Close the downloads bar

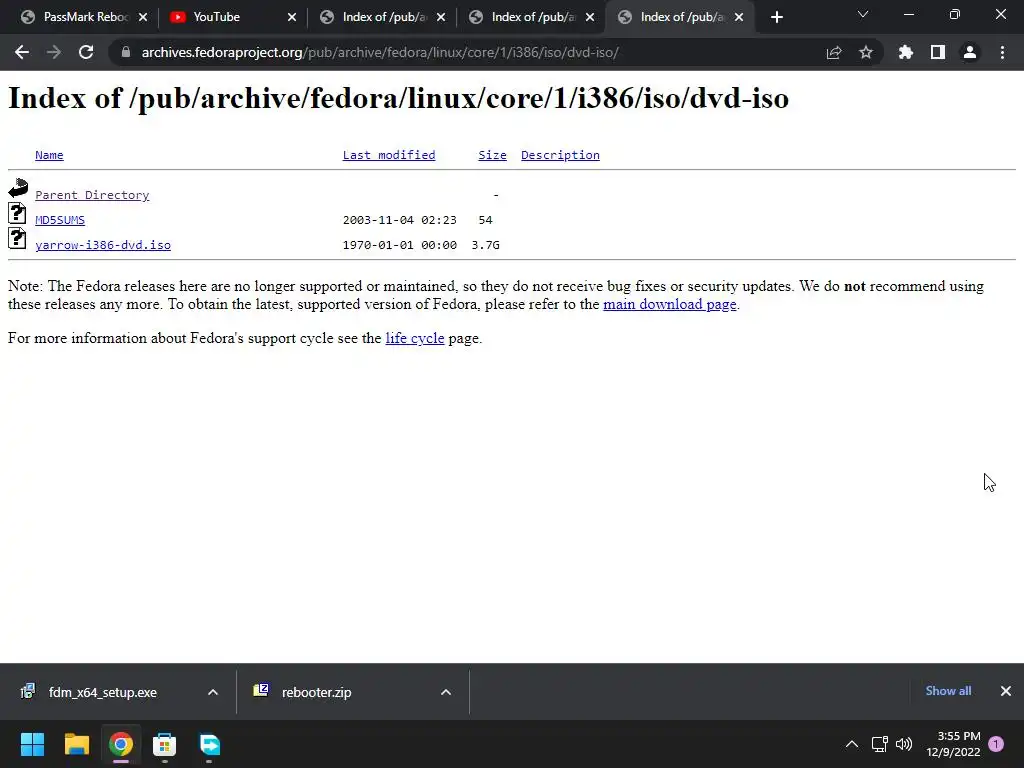click(x=1006, y=691)
